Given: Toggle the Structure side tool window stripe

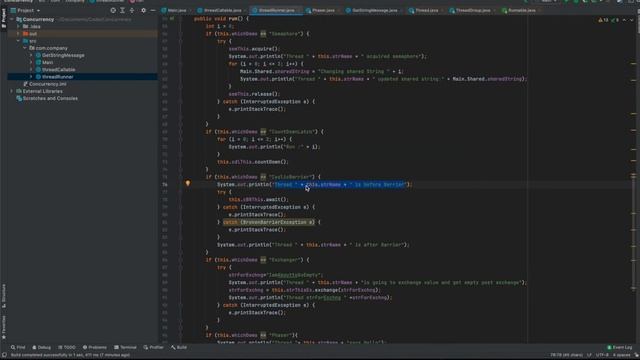Looking at the screenshot, I should tap(4, 296).
